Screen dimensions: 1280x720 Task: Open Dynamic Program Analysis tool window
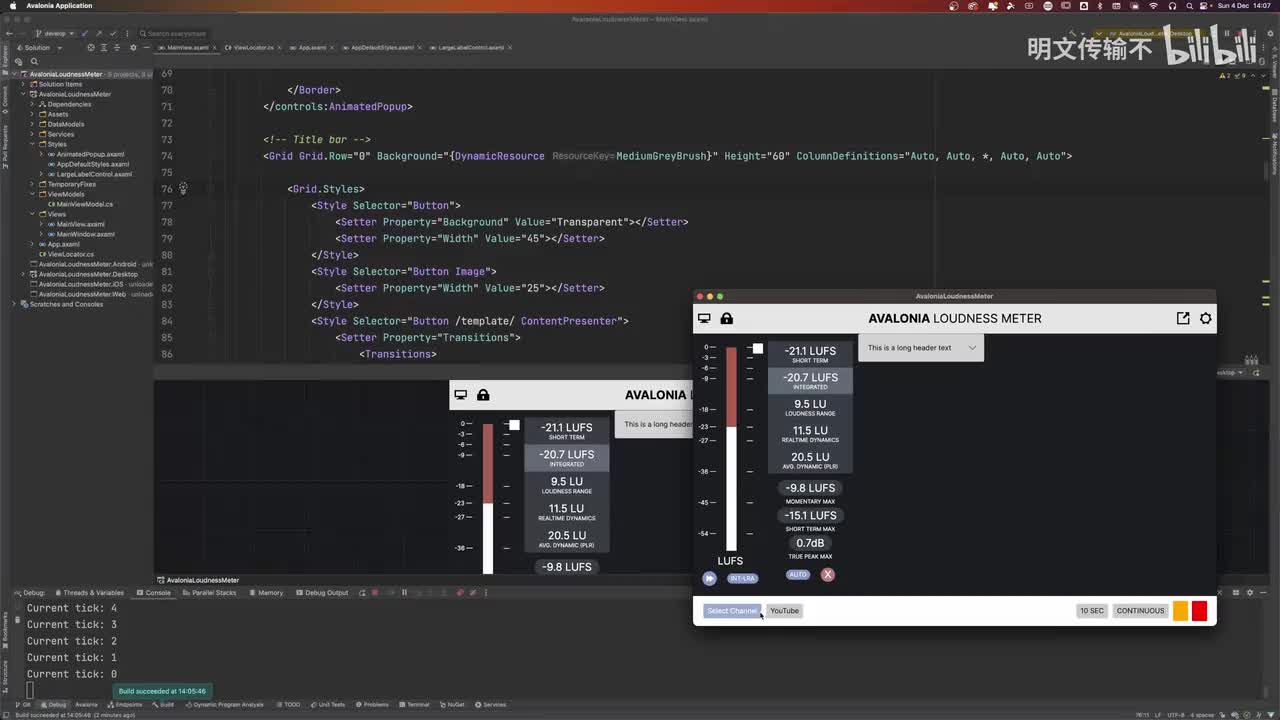[x=224, y=705]
